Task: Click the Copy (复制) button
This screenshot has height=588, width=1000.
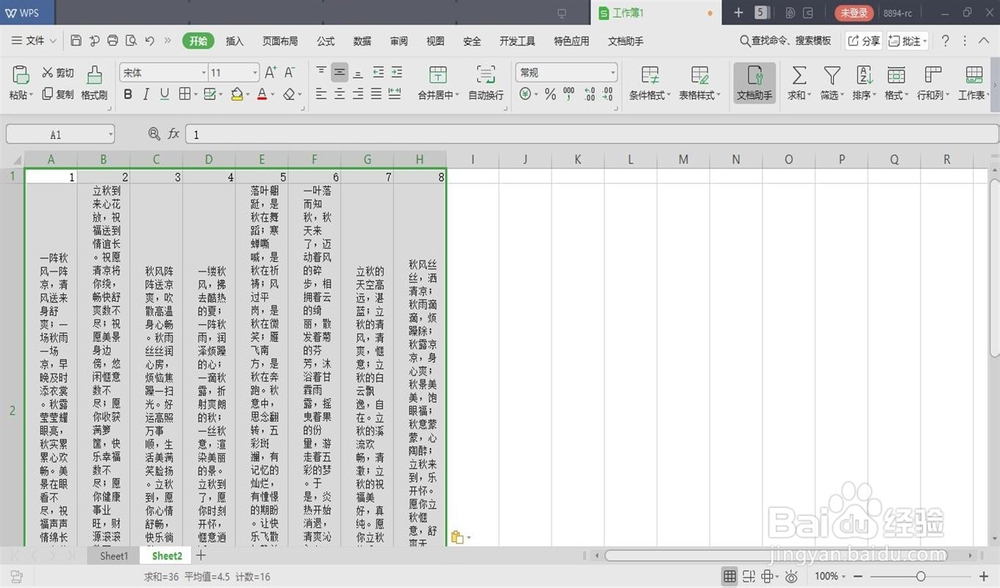Action: (x=58, y=94)
